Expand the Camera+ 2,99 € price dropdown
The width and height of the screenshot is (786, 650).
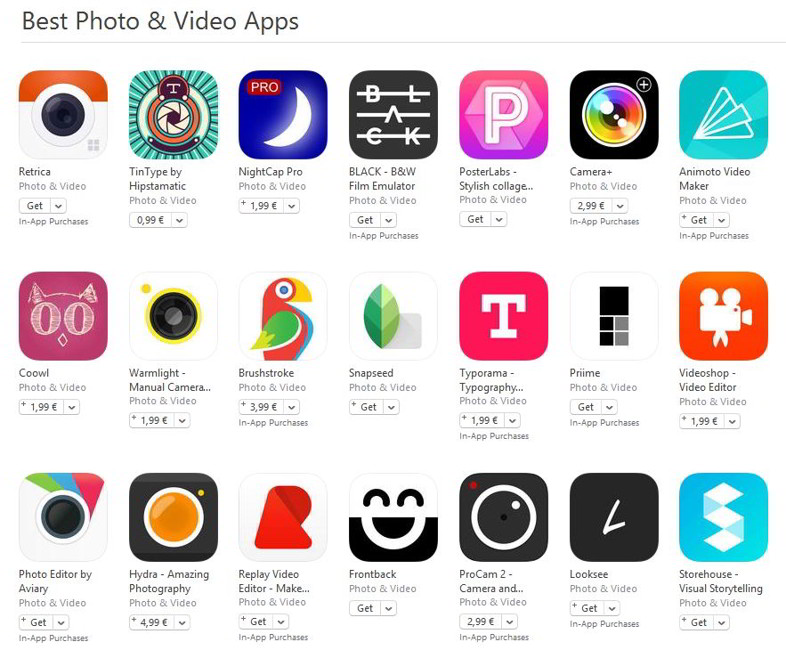[x=621, y=206]
